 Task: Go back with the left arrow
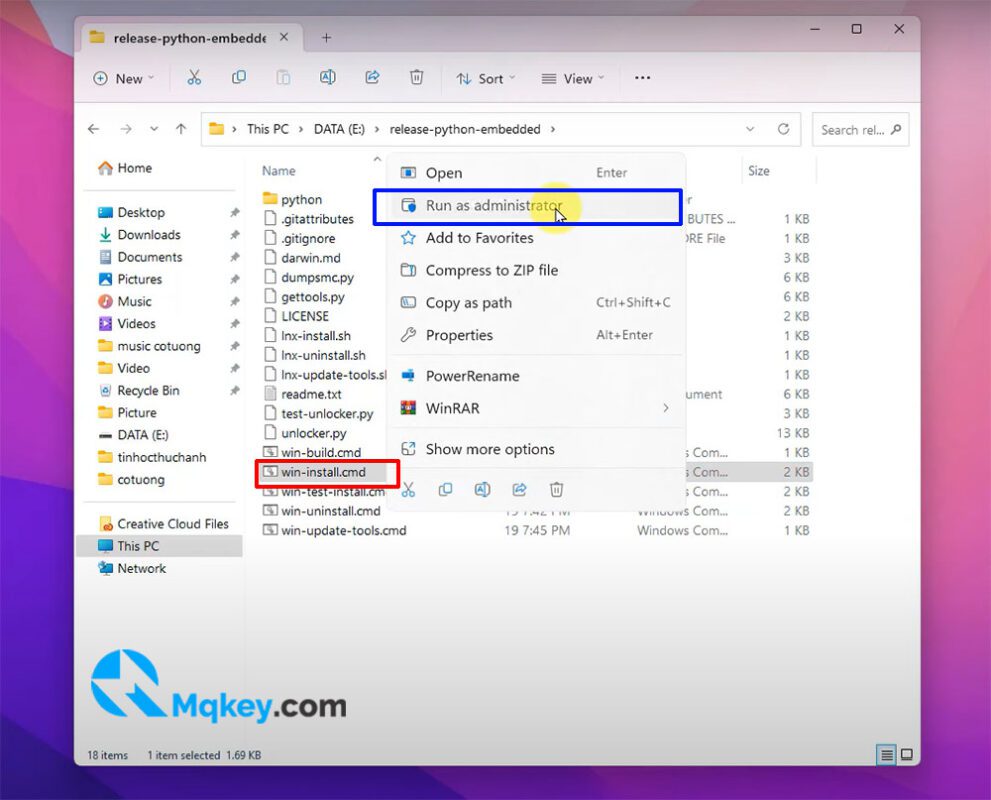[94, 129]
